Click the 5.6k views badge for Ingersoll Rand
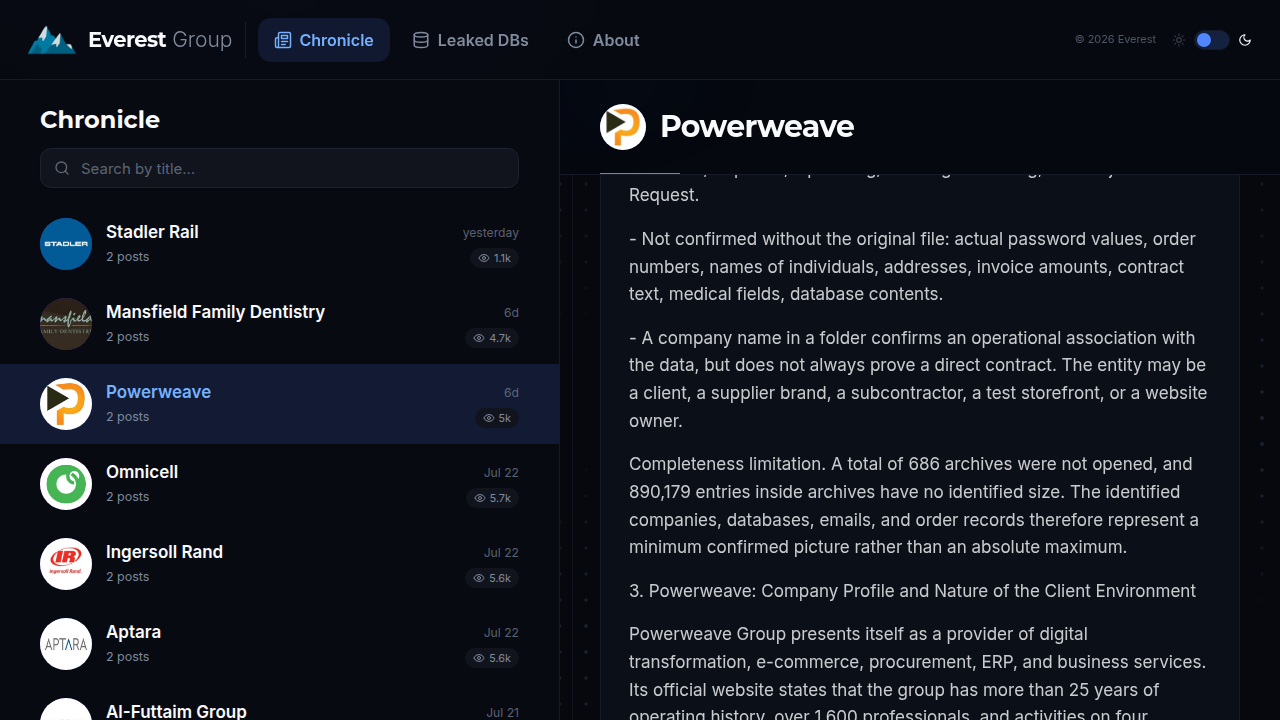The width and height of the screenshot is (1280, 720). point(492,578)
